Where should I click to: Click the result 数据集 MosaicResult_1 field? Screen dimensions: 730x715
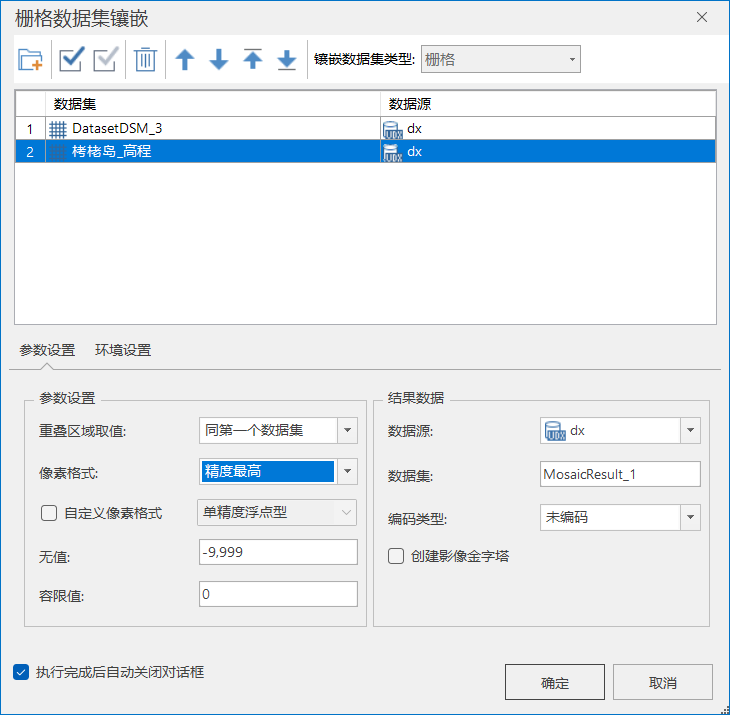[620, 474]
